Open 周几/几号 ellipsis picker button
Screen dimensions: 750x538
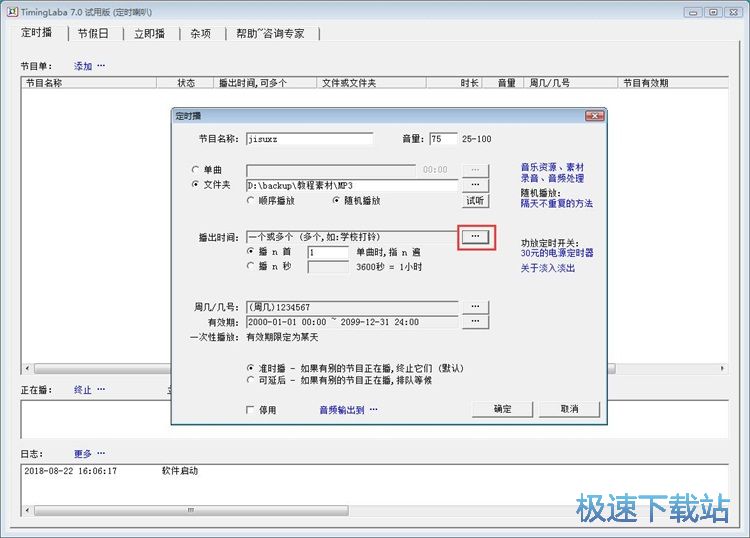tap(475, 307)
